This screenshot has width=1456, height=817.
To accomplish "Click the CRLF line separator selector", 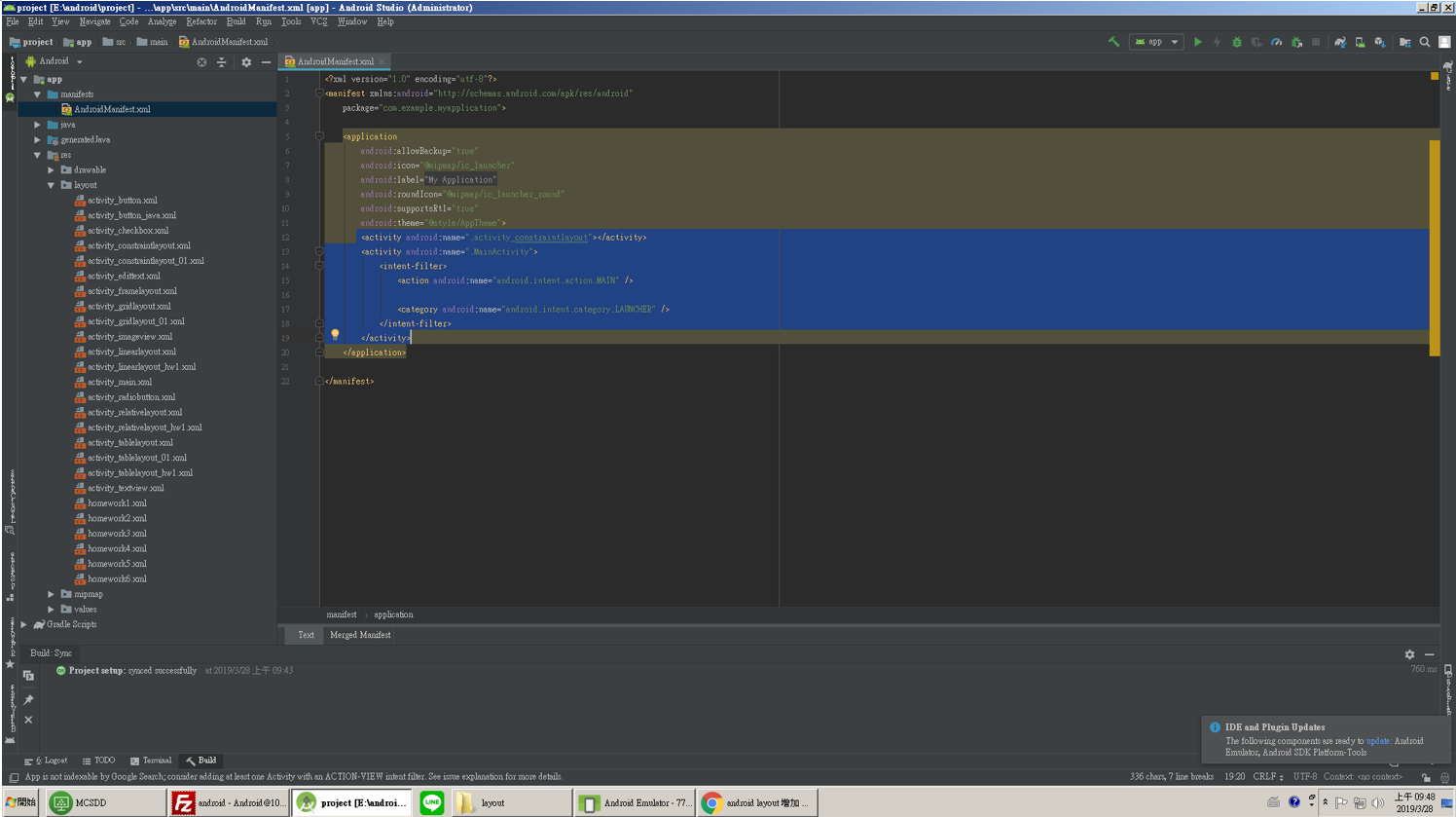I will pyautogui.click(x=1267, y=777).
